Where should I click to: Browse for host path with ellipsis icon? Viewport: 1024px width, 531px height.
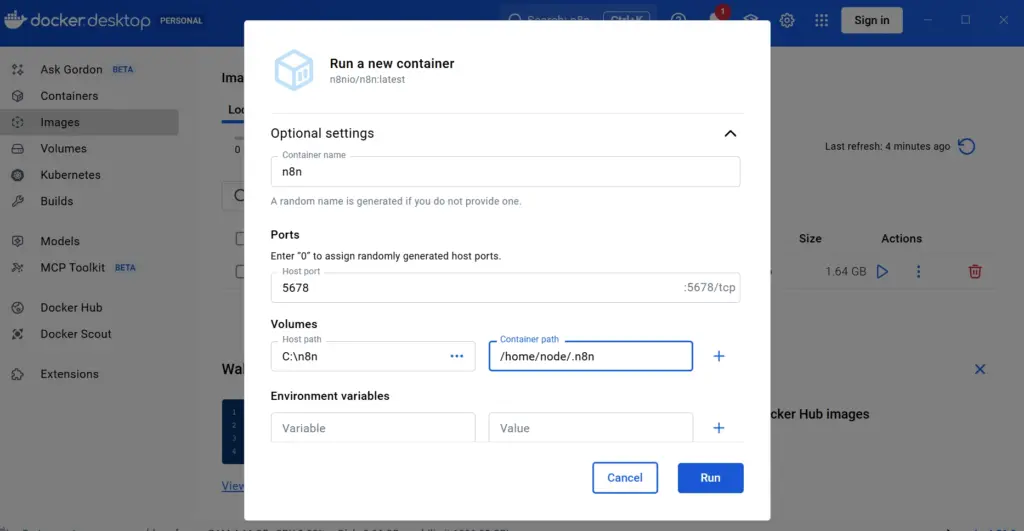(456, 356)
